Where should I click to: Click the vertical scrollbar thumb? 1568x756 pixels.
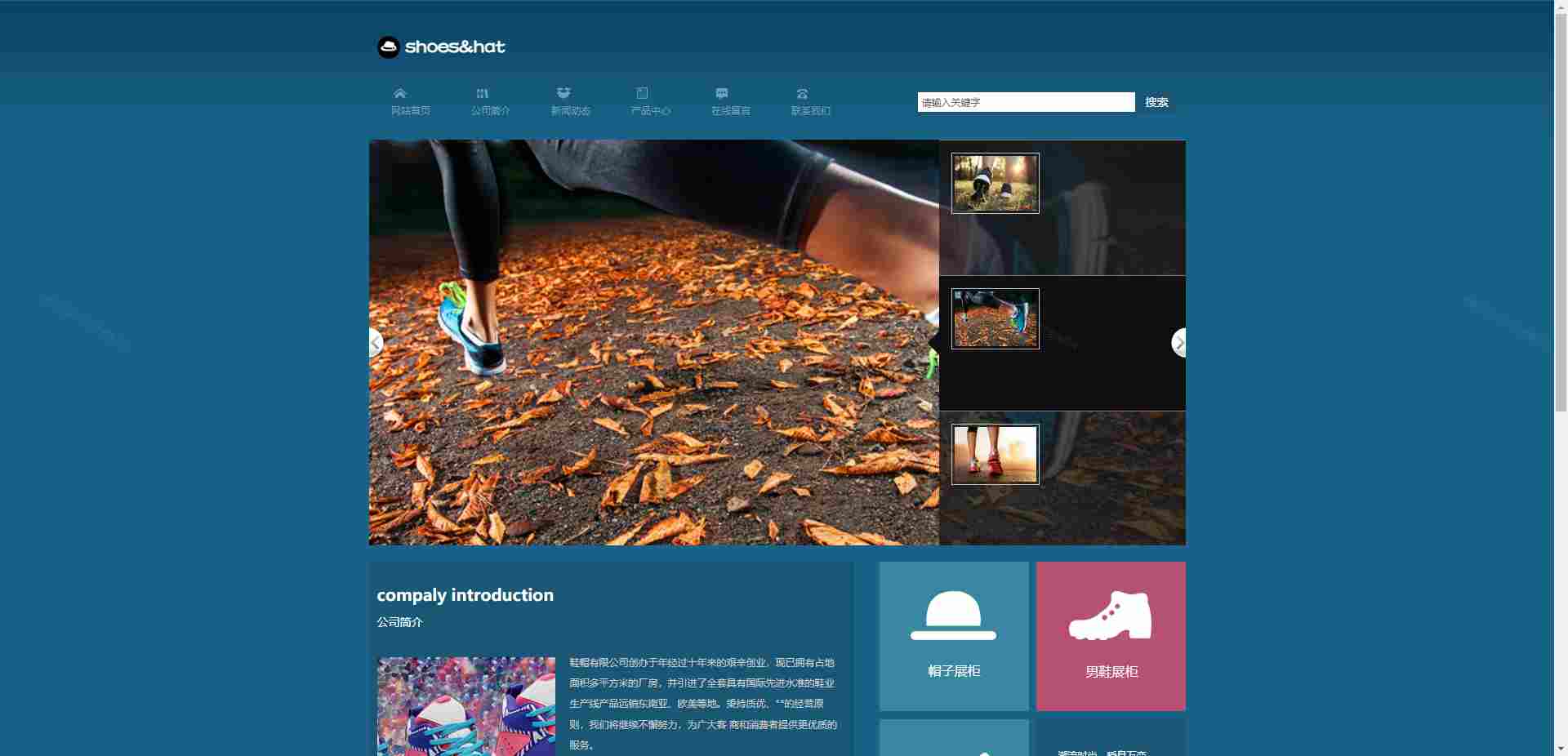(x=1561, y=212)
